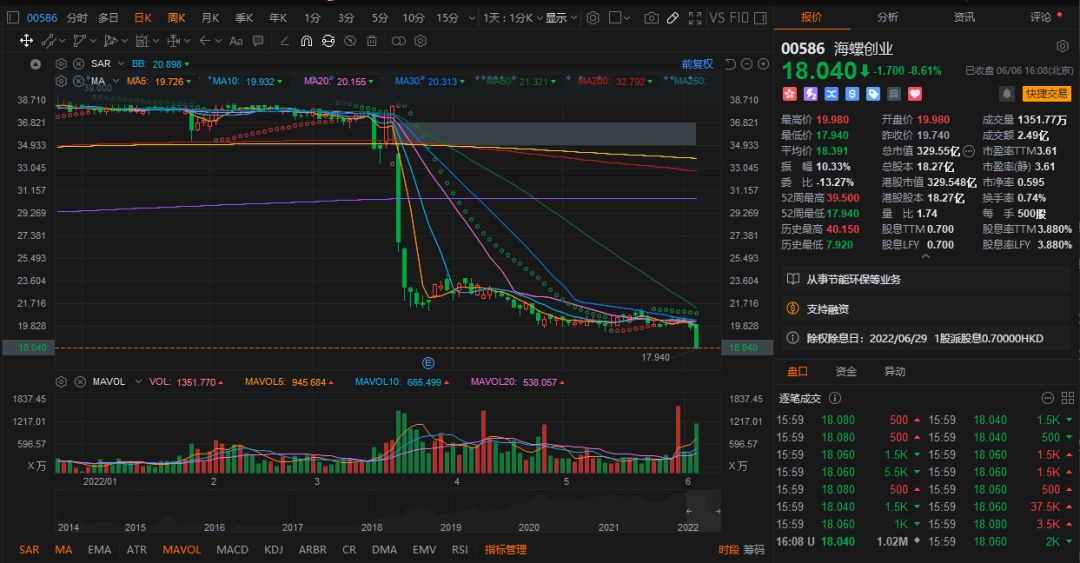Toggle the KDJ indicator on
Image resolution: width=1080 pixels, height=563 pixels.
point(273,549)
